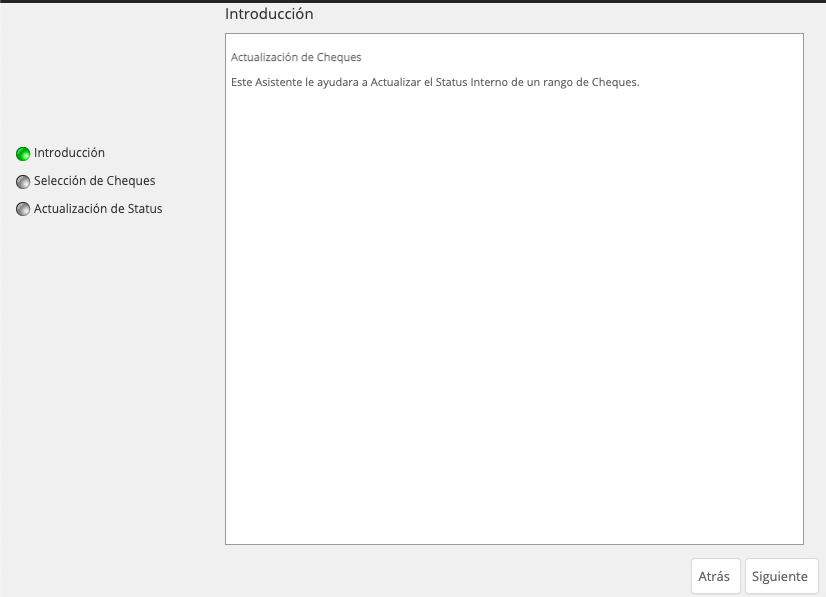826x597 pixels.
Task: Click the Introducción page heading
Action: [x=269, y=14]
